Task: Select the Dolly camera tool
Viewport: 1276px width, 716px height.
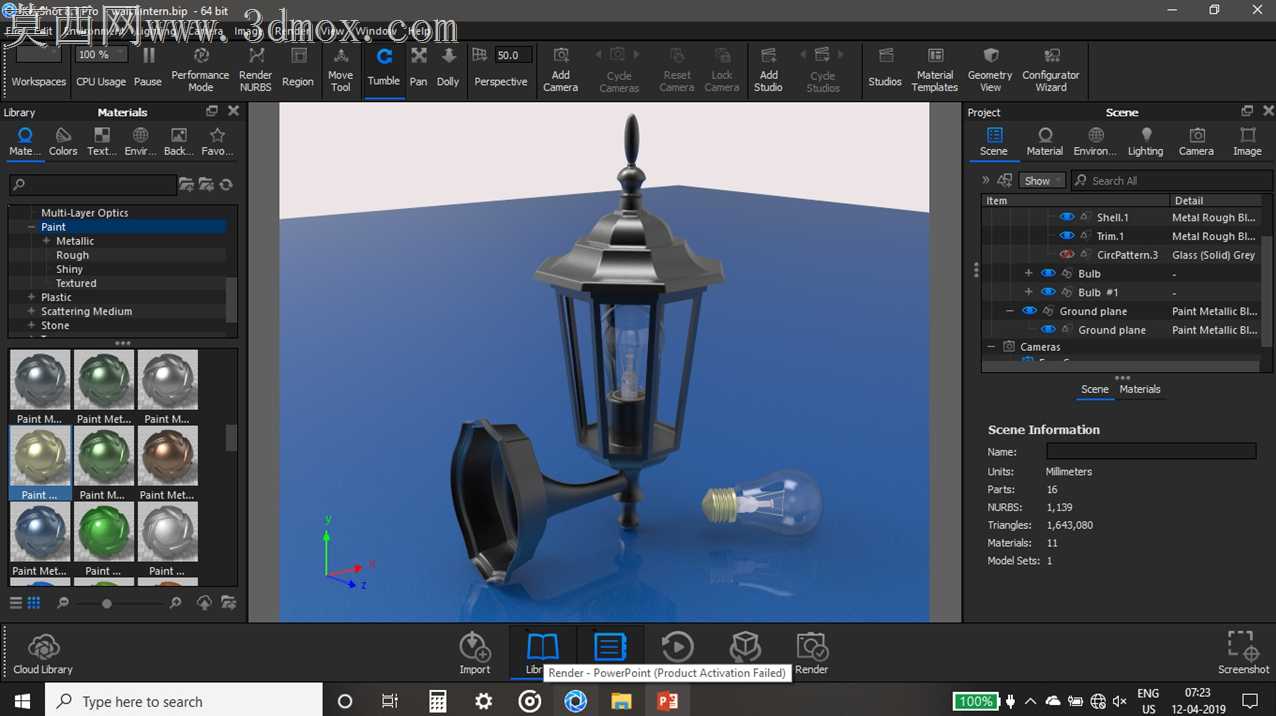Action: pyautogui.click(x=448, y=68)
